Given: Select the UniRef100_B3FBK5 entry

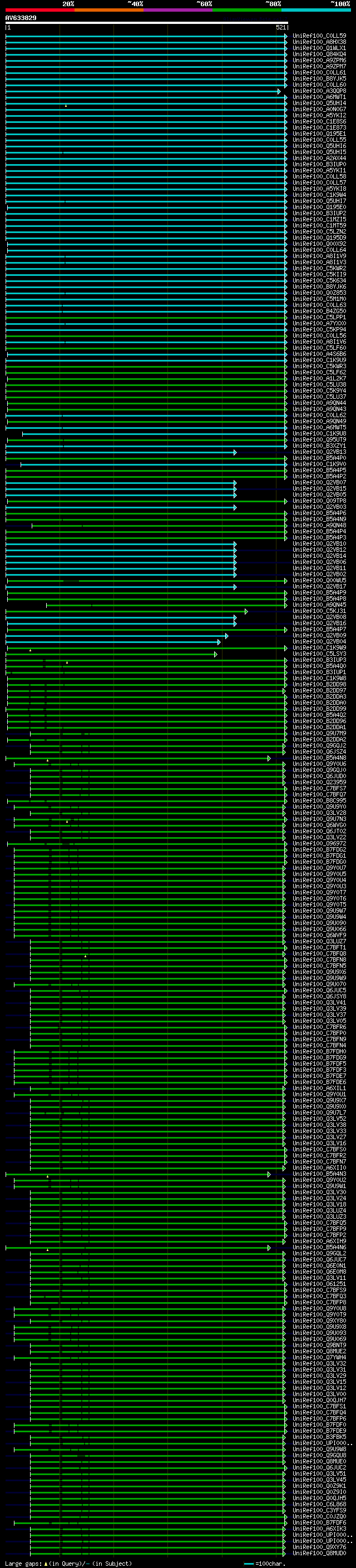Looking at the screenshot, I should tap(319, 1437).
